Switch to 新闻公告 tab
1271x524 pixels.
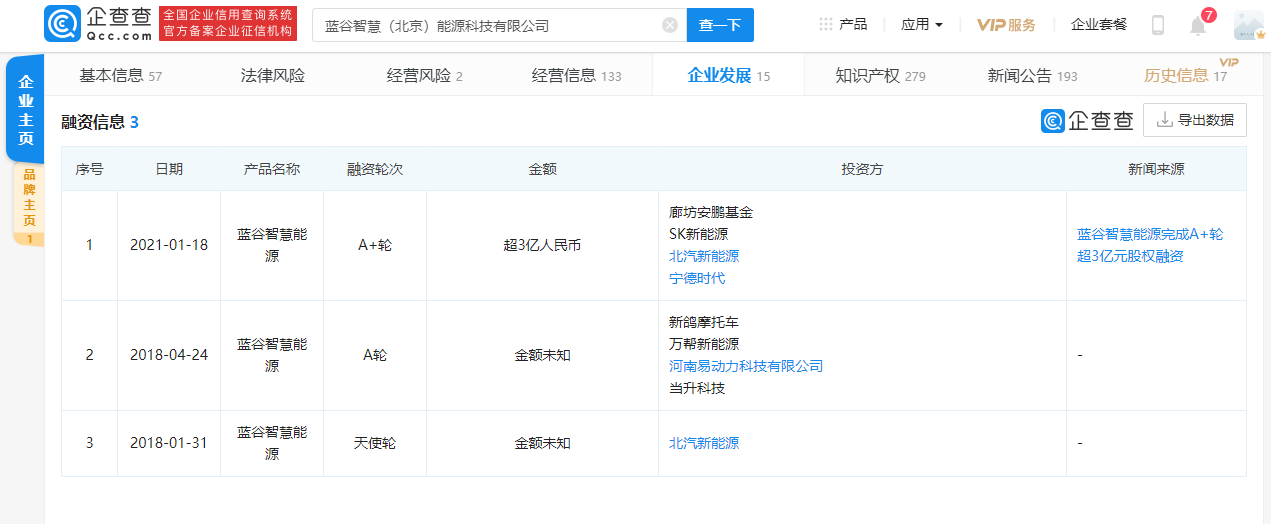pyautogui.click(x=1032, y=75)
